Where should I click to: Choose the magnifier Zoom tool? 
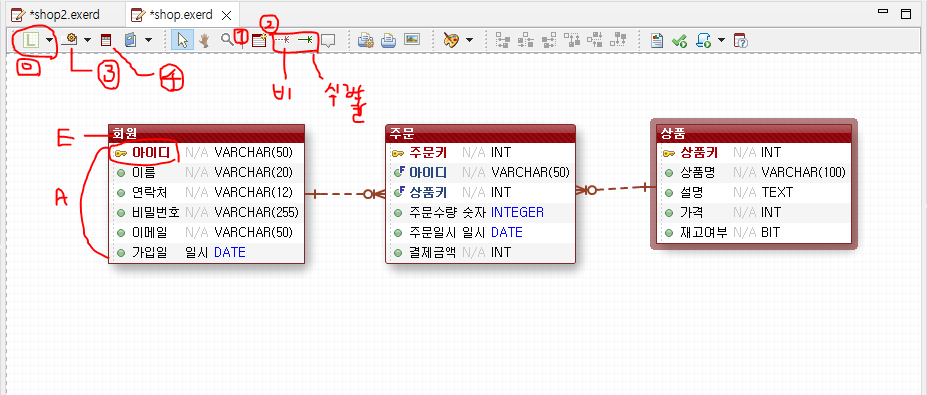(x=227, y=40)
